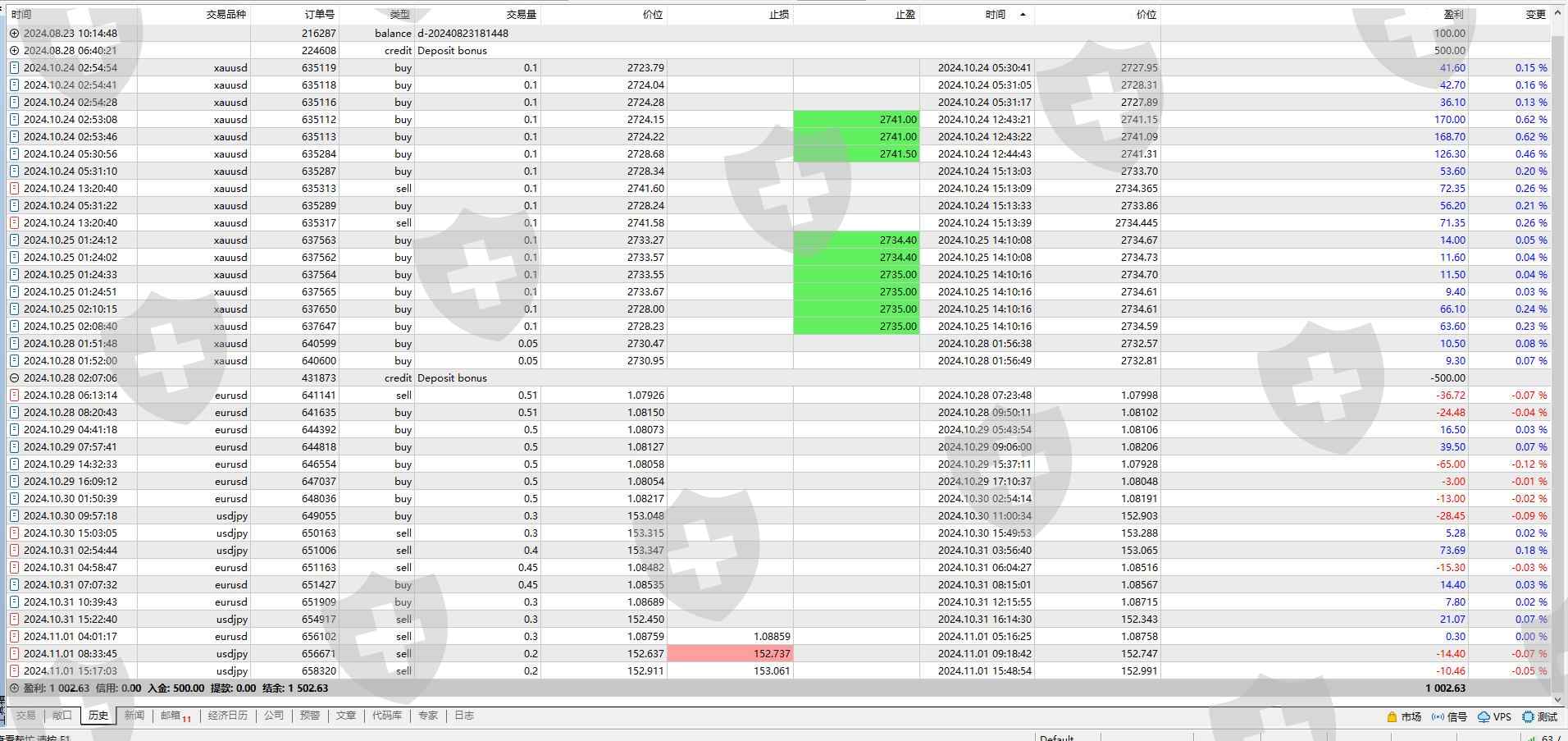Switch to the 敞口 tab
Image resolution: width=1568 pixels, height=741 pixels.
pyautogui.click(x=62, y=716)
